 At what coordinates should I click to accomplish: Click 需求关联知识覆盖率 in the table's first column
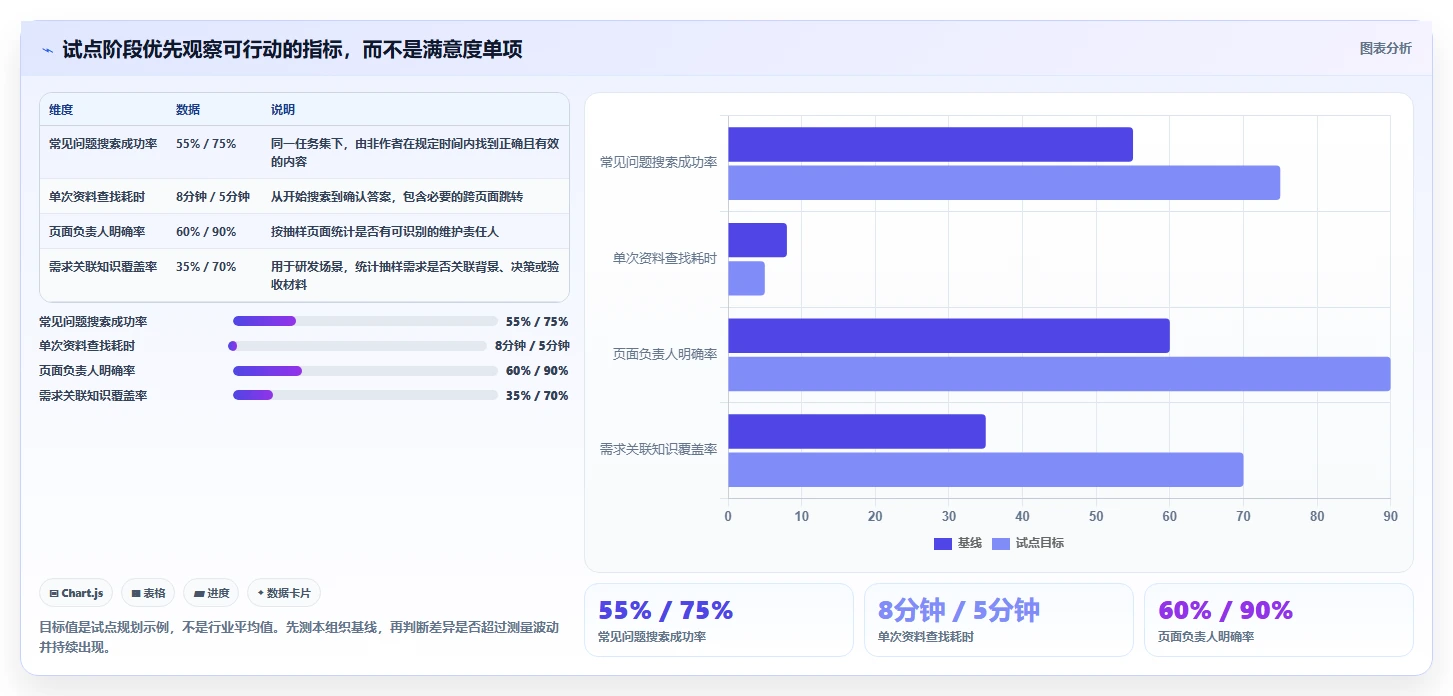pyautogui.click(x=103, y=267)
